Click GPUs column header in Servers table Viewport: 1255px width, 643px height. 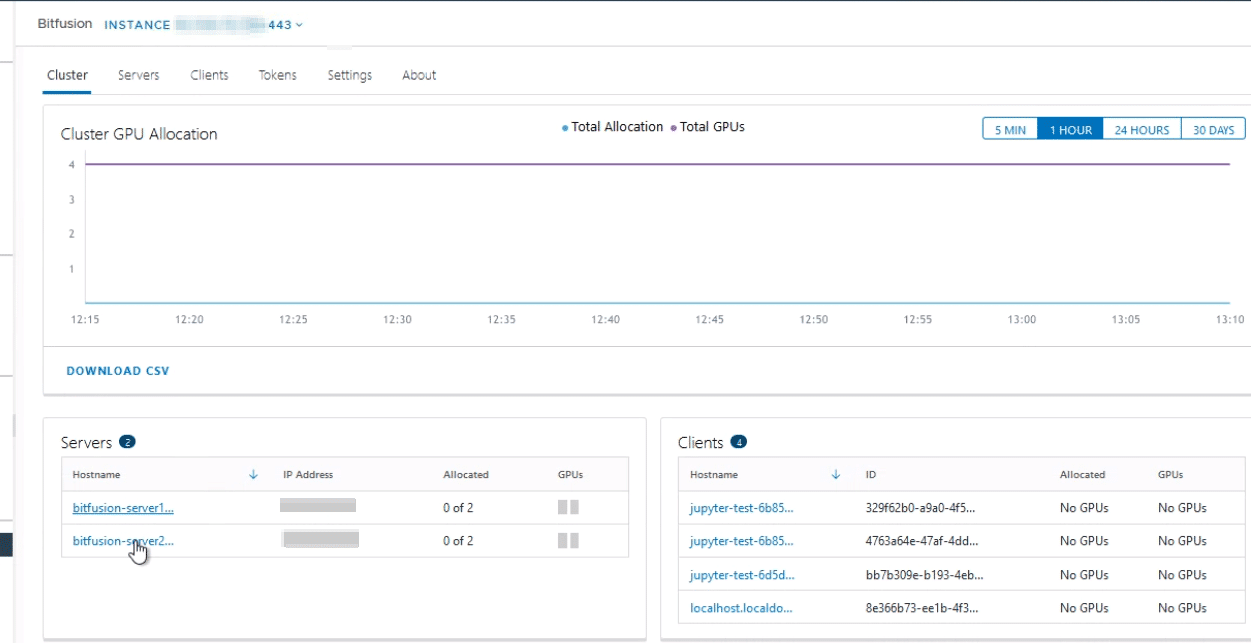tap(570, 475)
